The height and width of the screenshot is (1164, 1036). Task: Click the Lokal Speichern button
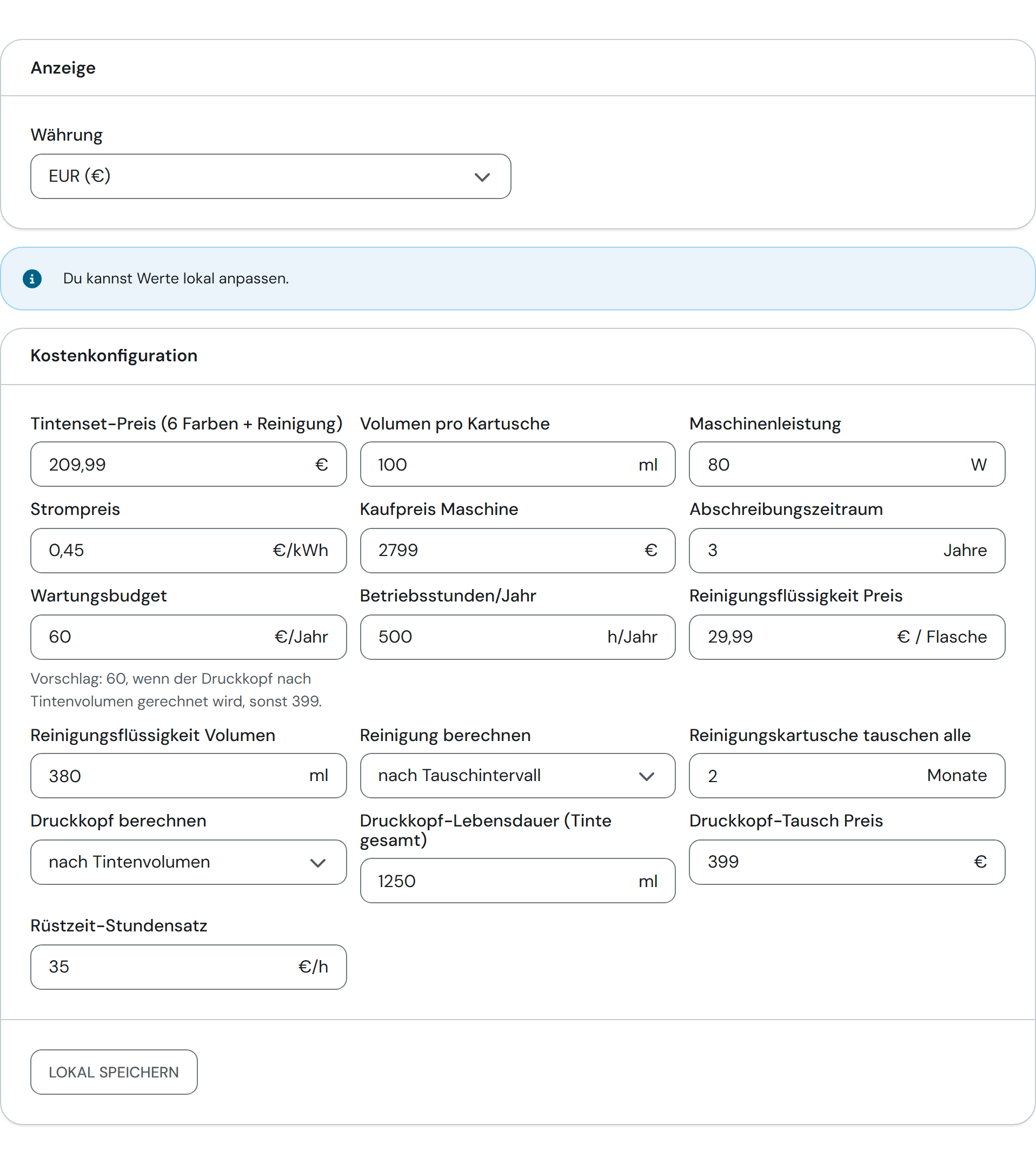pos(114,1072)
